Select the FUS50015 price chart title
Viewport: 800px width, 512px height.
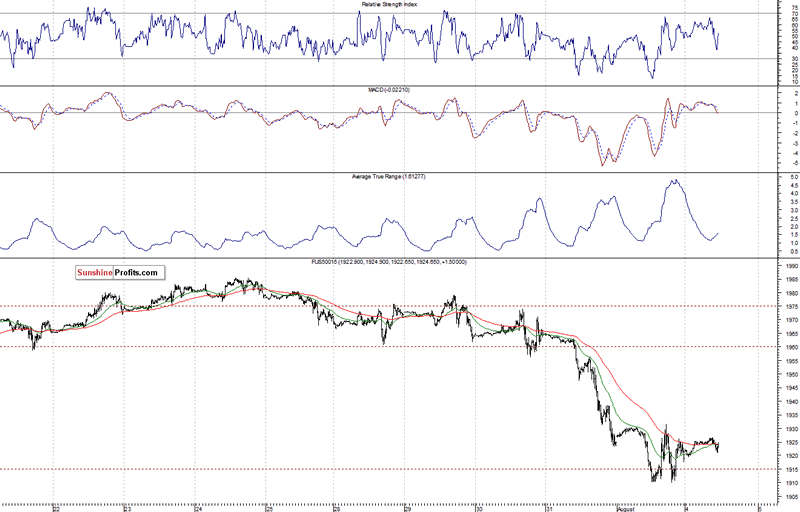[389, 262]
